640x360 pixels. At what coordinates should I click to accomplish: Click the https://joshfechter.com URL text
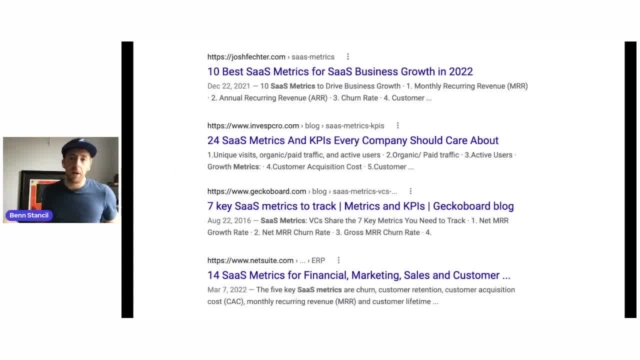click(246, 57)
